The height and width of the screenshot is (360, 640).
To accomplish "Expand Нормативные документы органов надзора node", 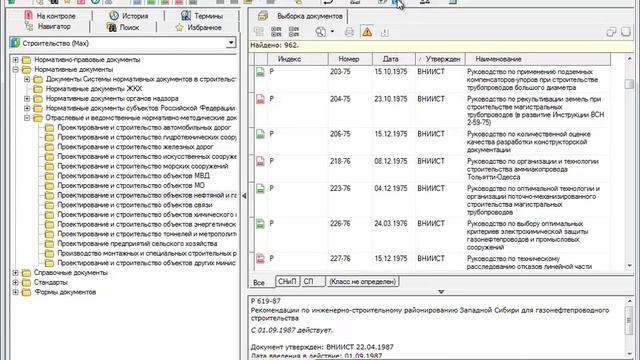I will (27, 98).
